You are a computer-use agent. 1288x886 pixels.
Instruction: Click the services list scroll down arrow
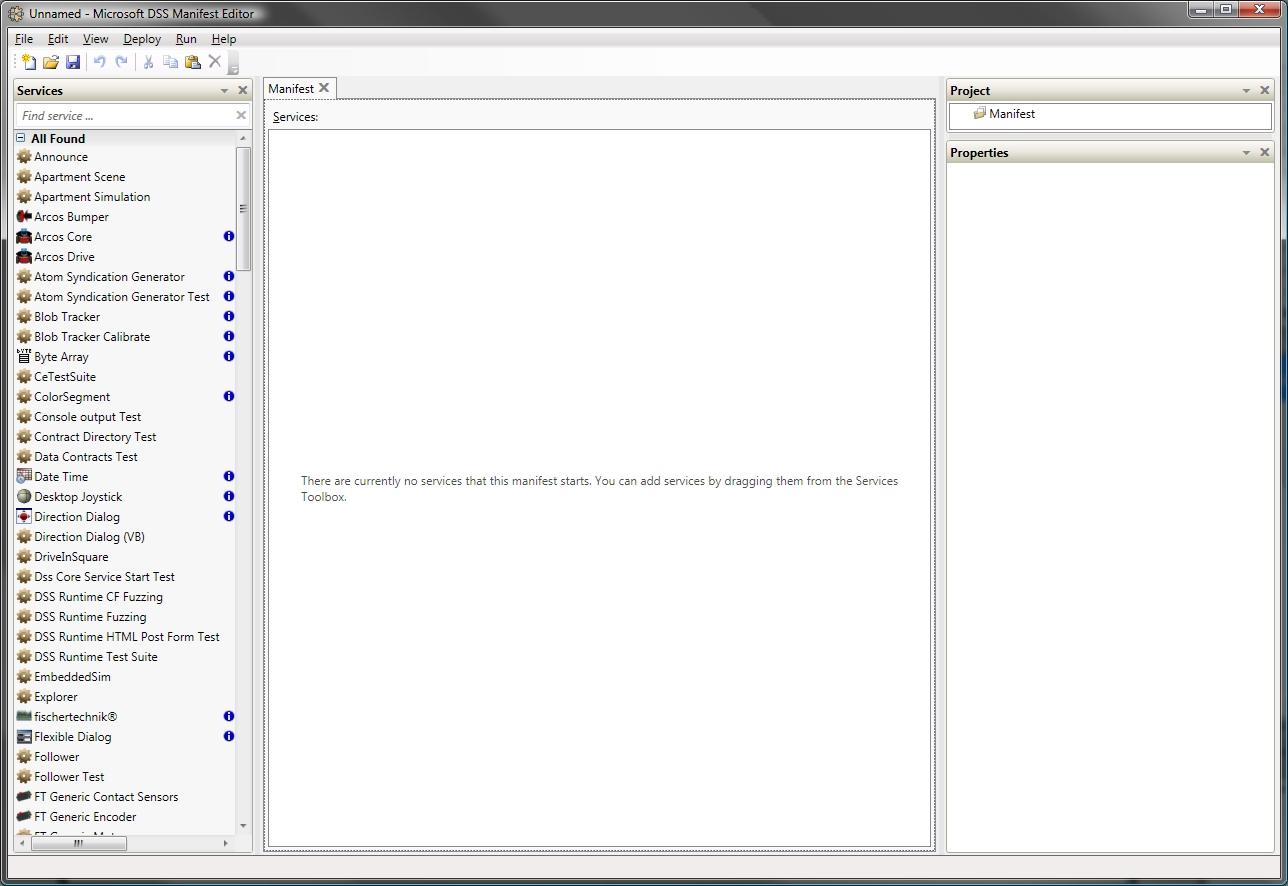click(243, 826)
